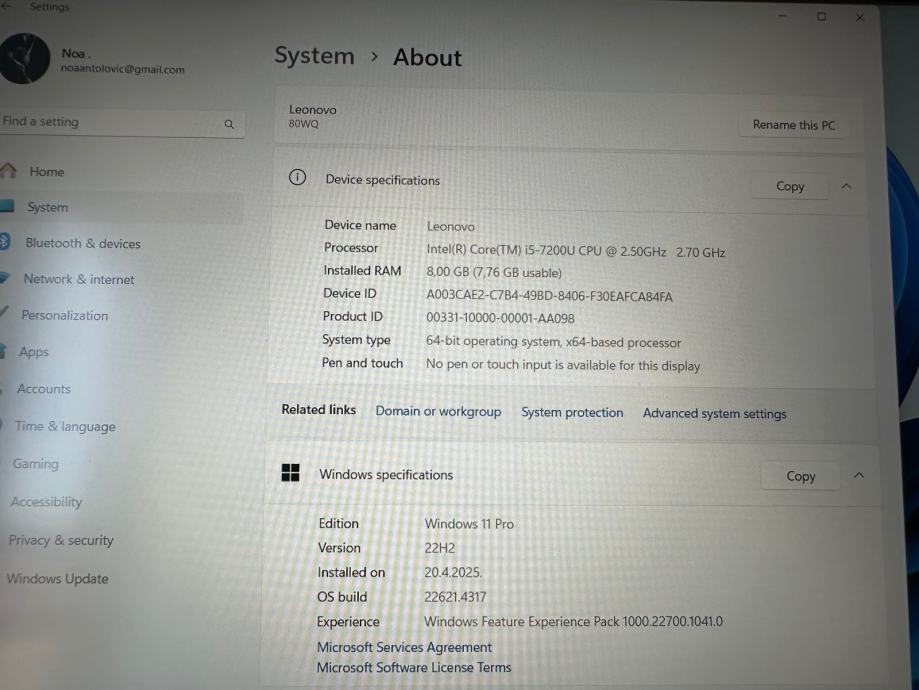Screen dimensions: 919x690
Task: Click the Product ID value 00331-10000-00001-AA098
Action: pos(500,318)
